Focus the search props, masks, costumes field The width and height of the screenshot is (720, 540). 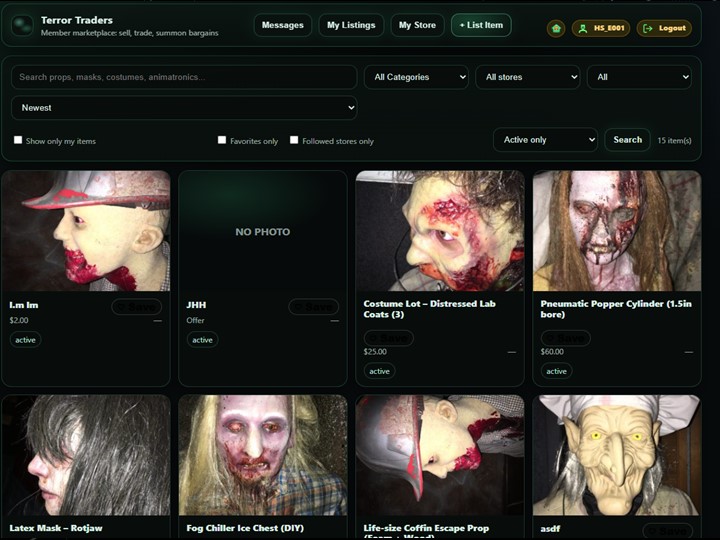(184, 77)
